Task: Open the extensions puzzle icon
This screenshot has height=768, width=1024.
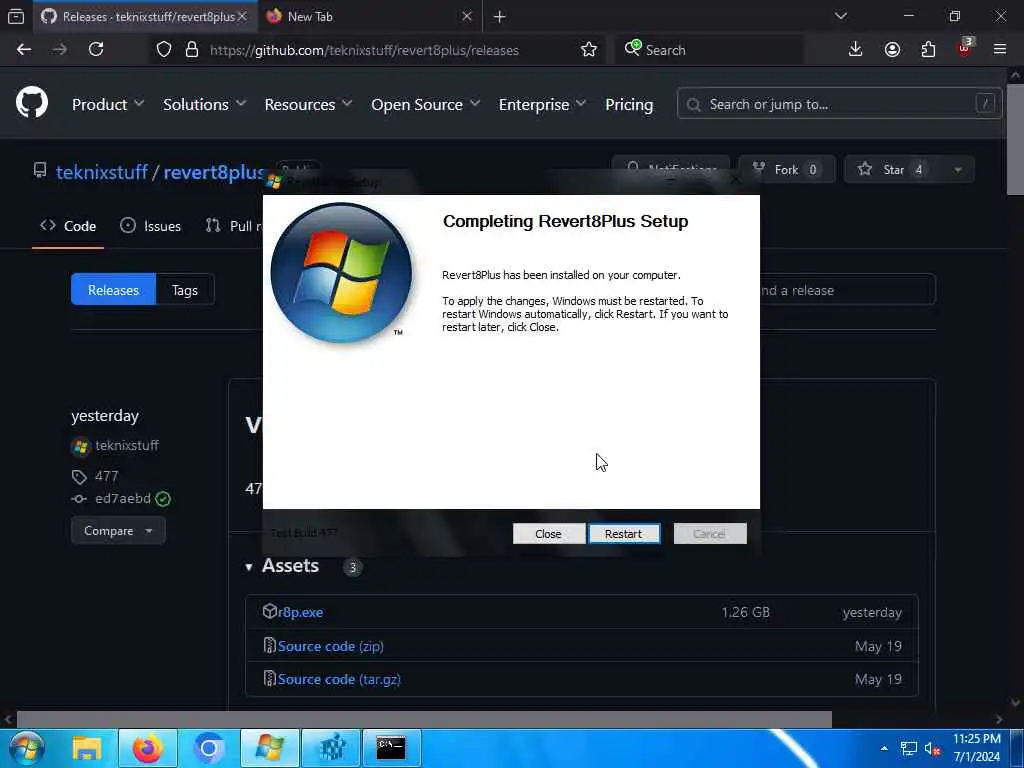Action: [928, 49]
